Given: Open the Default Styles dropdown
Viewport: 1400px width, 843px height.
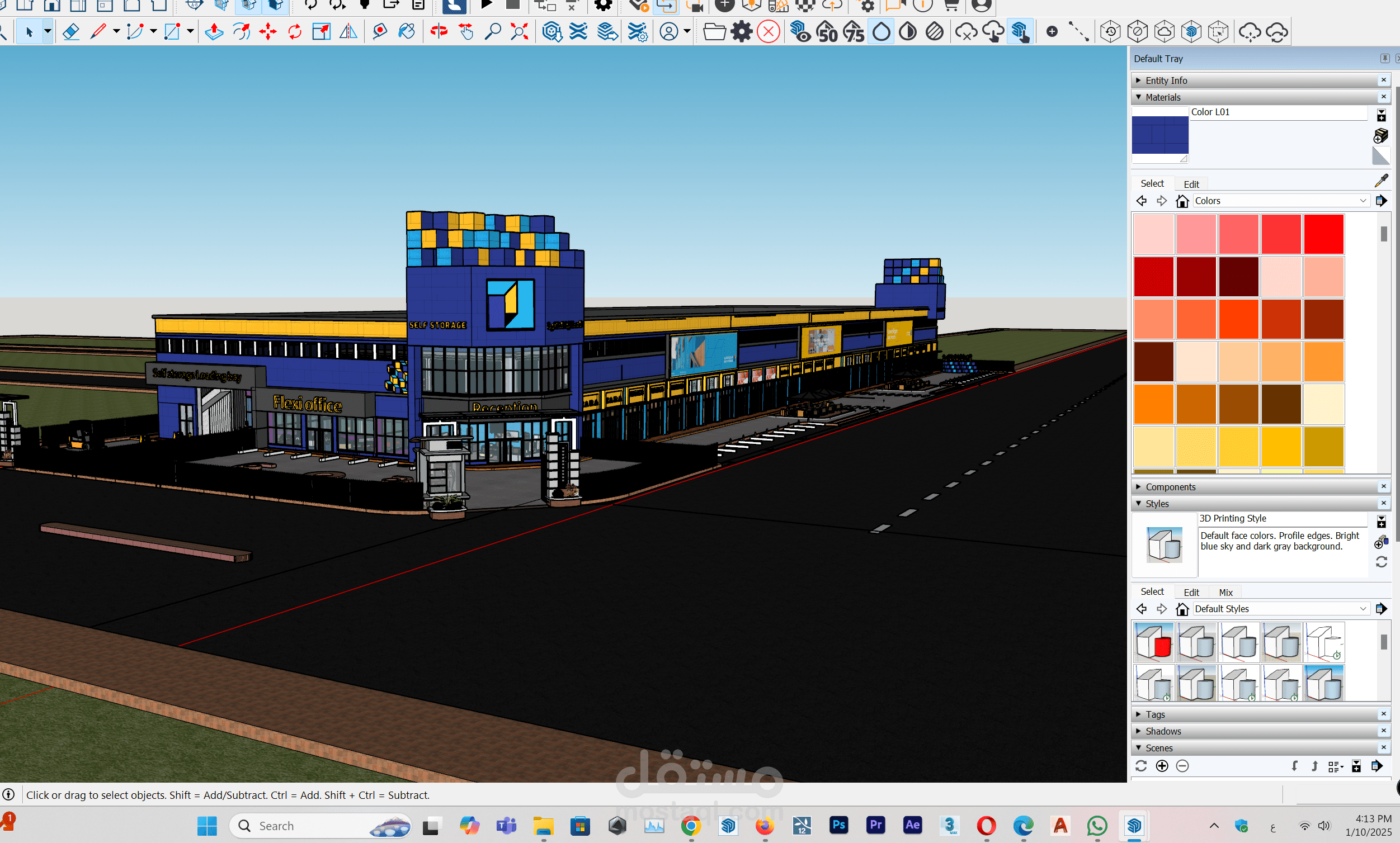Looking at the screenshot, I should coord(1363,609).
